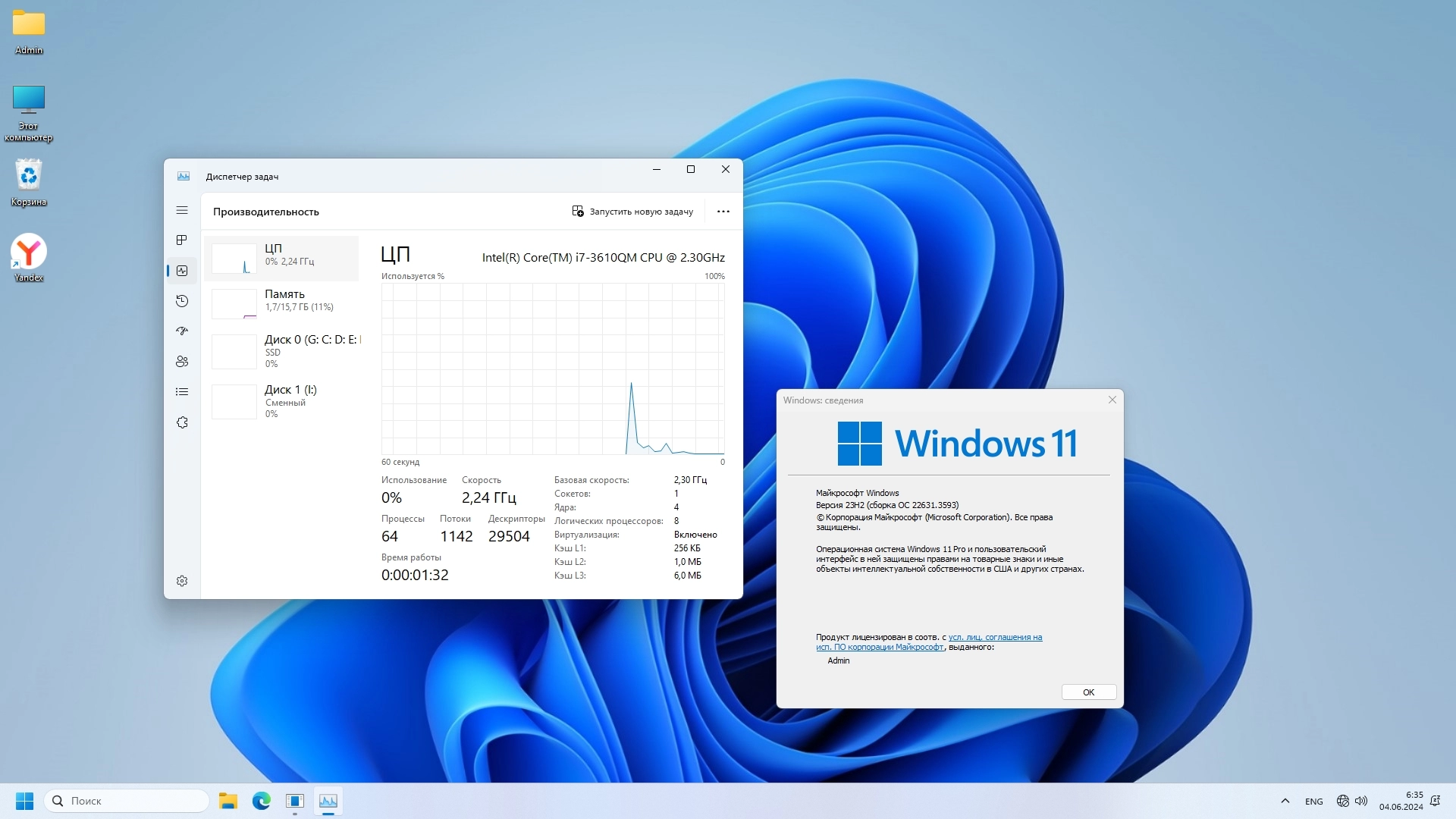
Task: Open the three-dot more options menu
Action: [723, 212]
